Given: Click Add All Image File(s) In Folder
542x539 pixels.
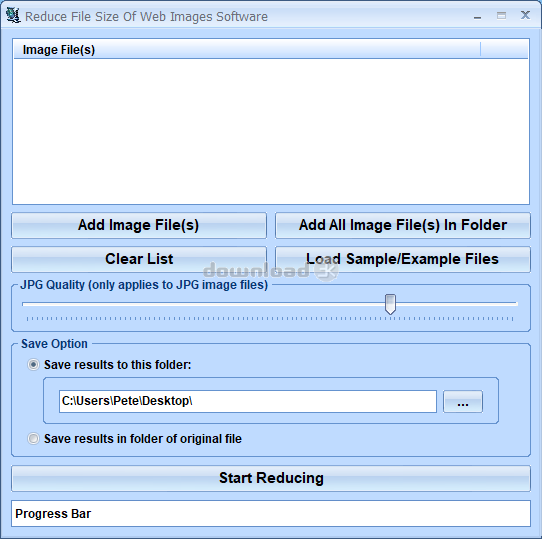Looking at the screenshot, I should point(403,225).
